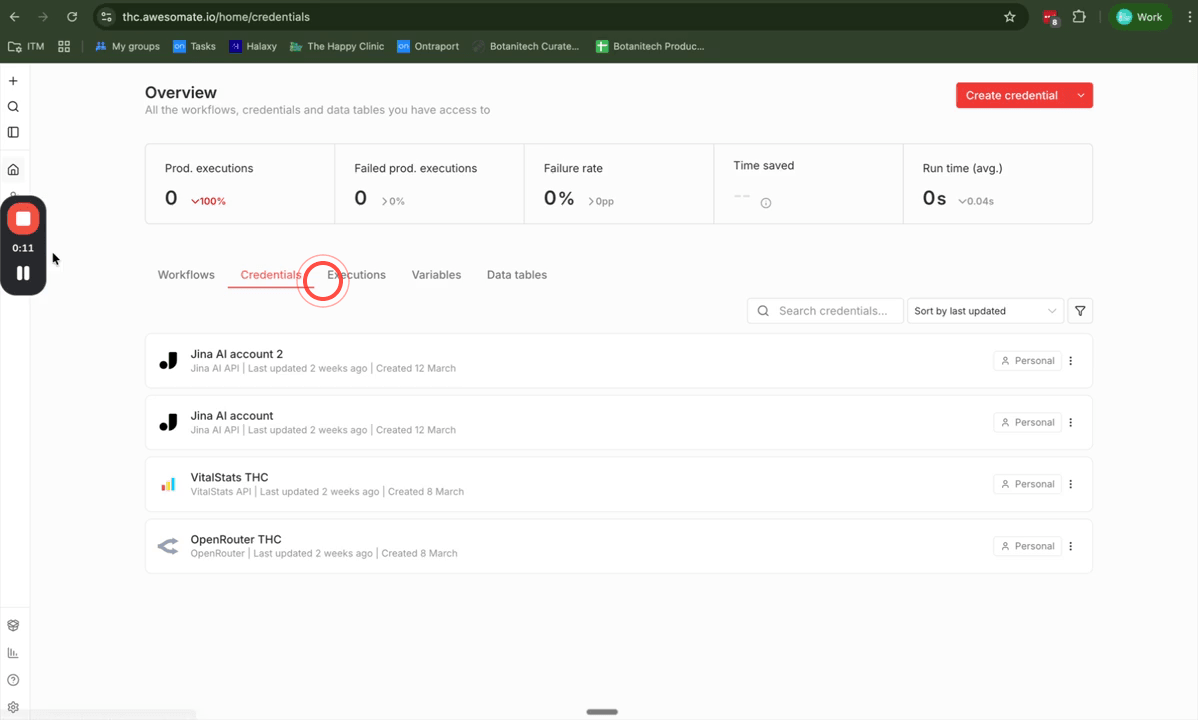Open search using the sidebar magnifier icon

click(x=13, y=106)
